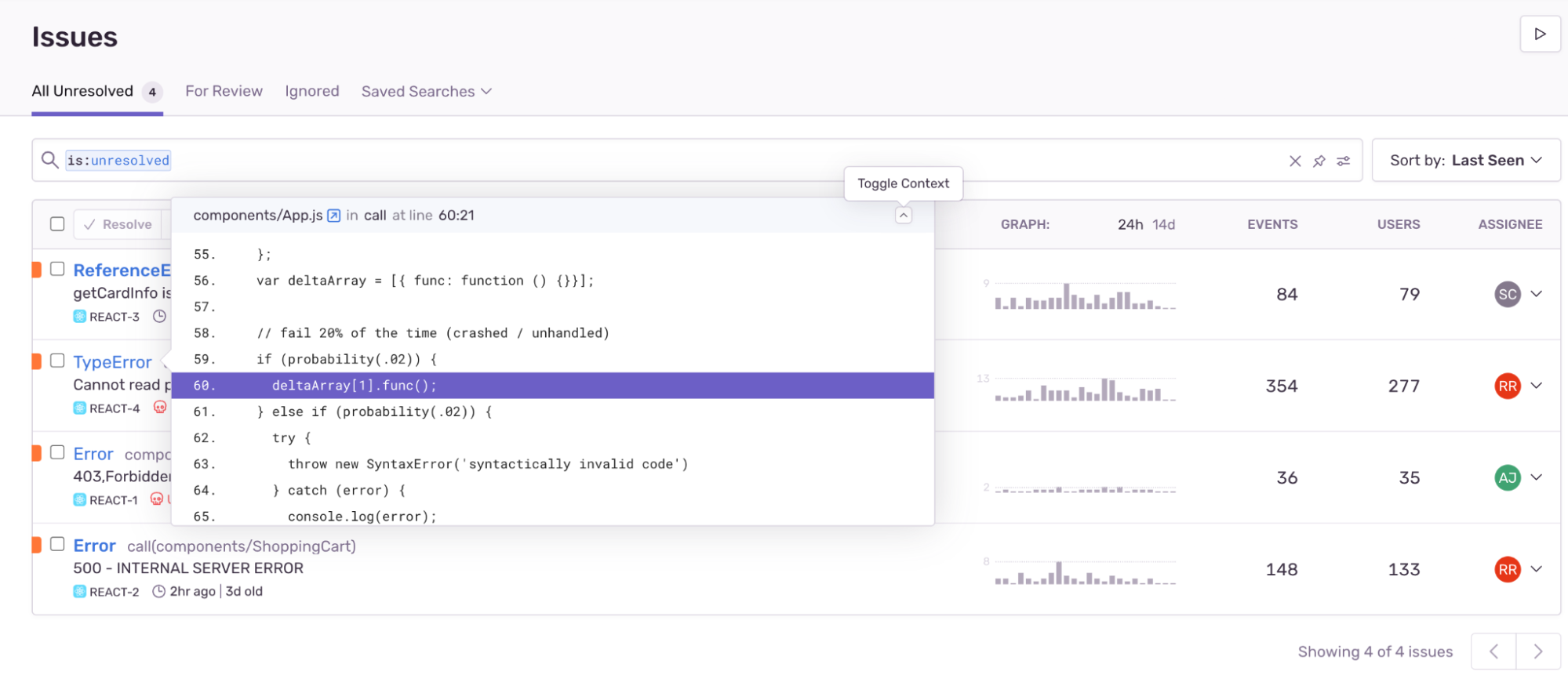This screenshot has height=682, width=1568.
Task: Click the unhandled skull icon beside REACT-1
Action: (x=157, y=499)
